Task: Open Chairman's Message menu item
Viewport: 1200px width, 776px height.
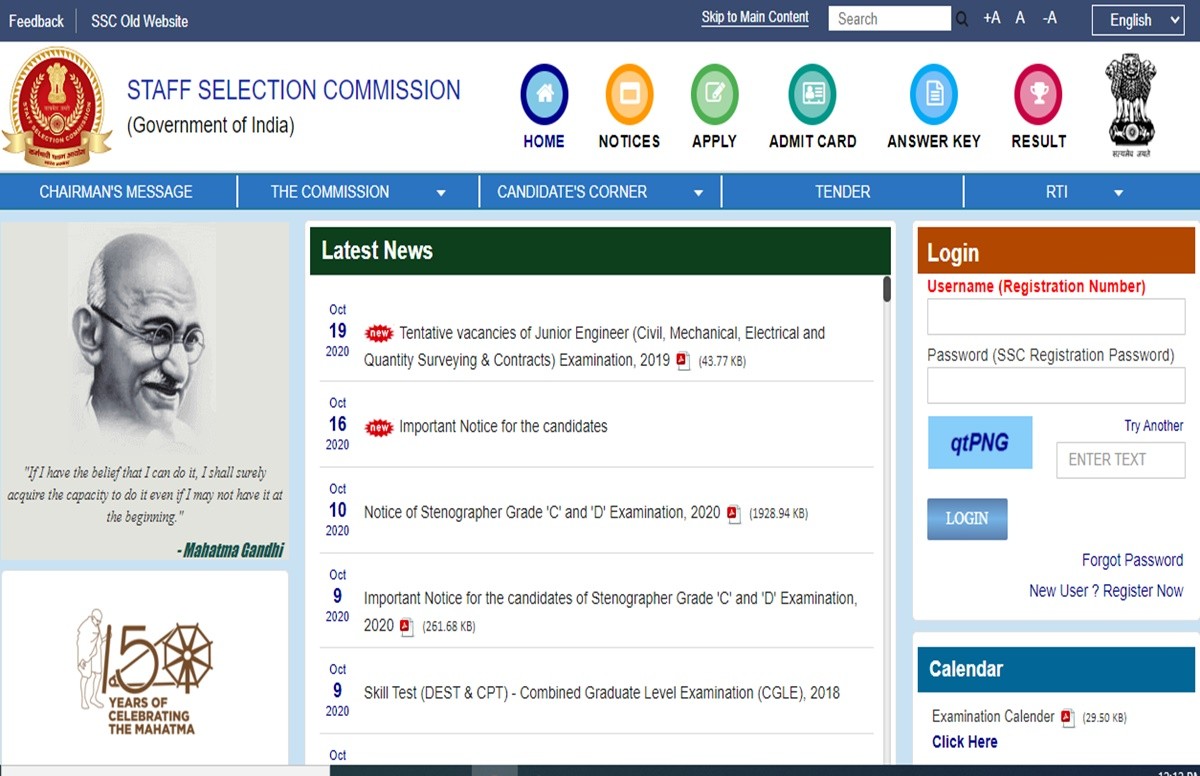Action: tap(116, 192)
